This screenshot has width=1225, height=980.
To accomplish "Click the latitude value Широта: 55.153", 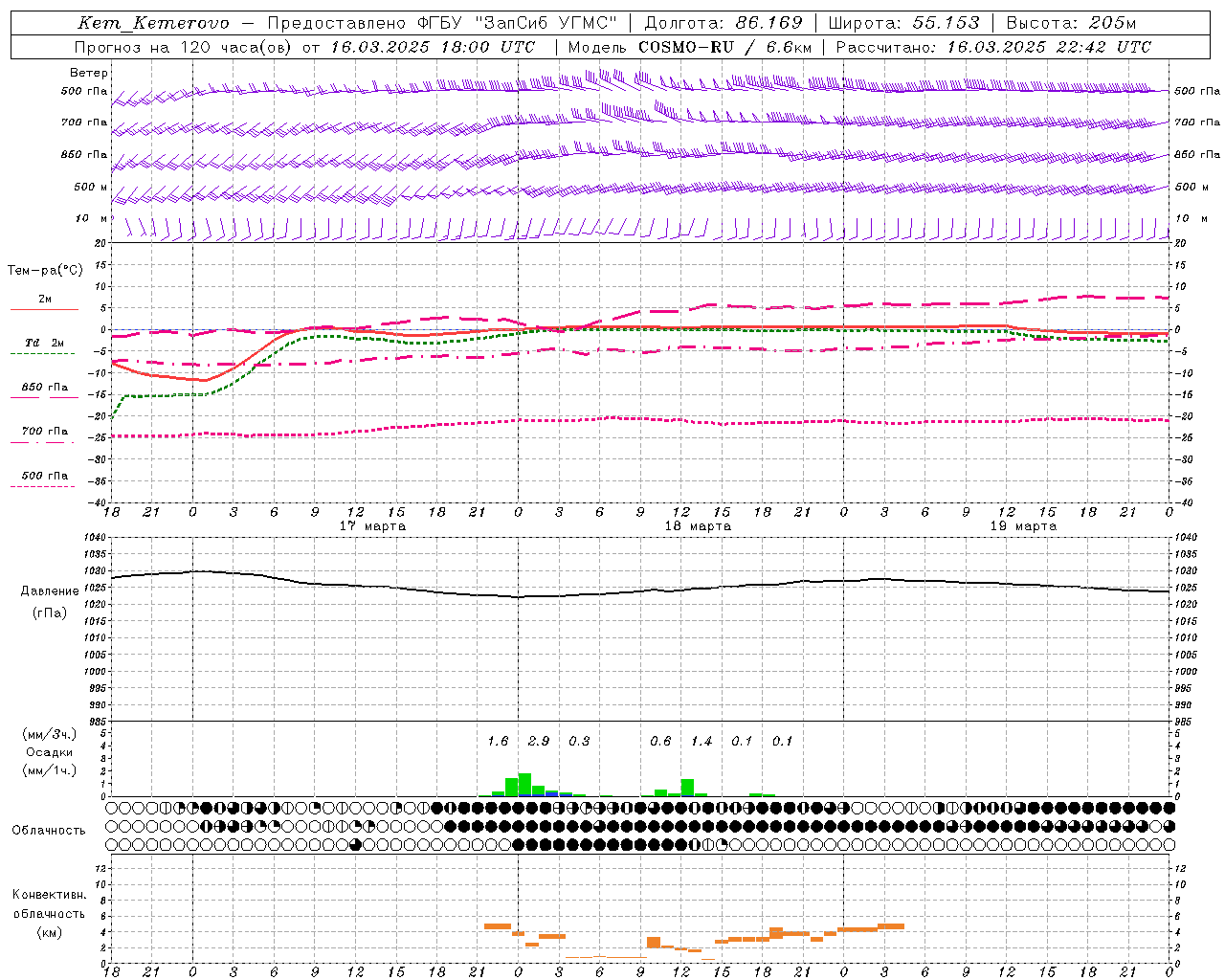I will click(x=903, y=23).
